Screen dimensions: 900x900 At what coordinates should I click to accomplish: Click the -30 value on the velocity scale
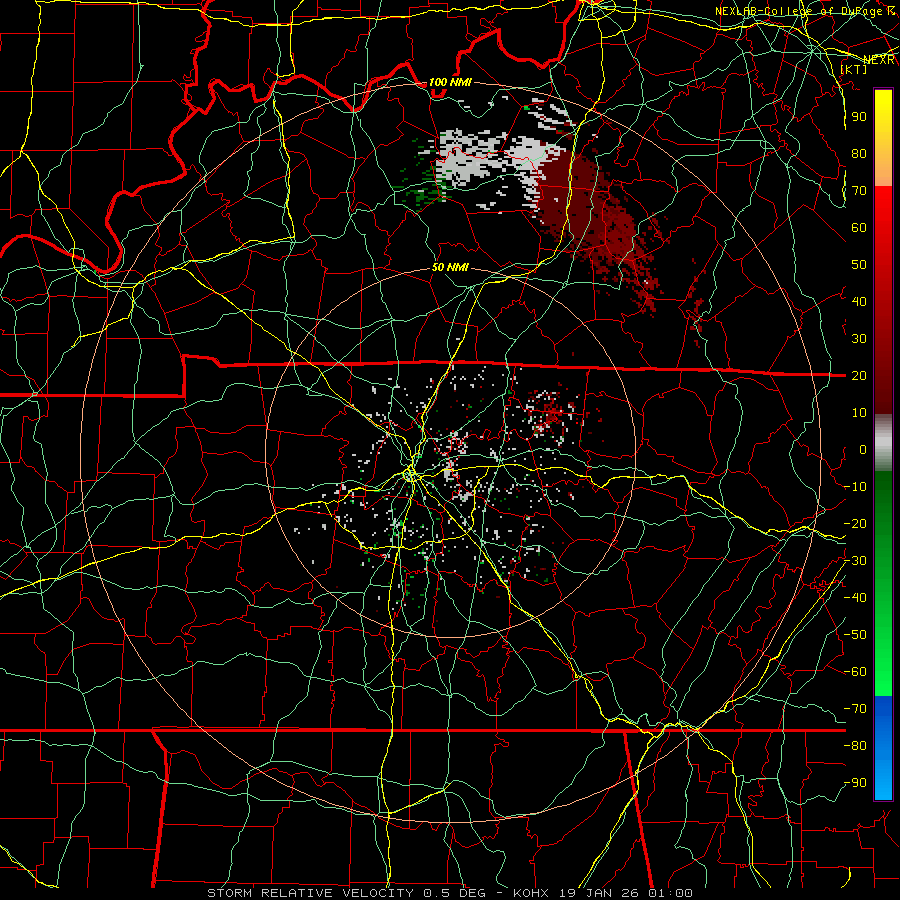(x=855, y=561)
